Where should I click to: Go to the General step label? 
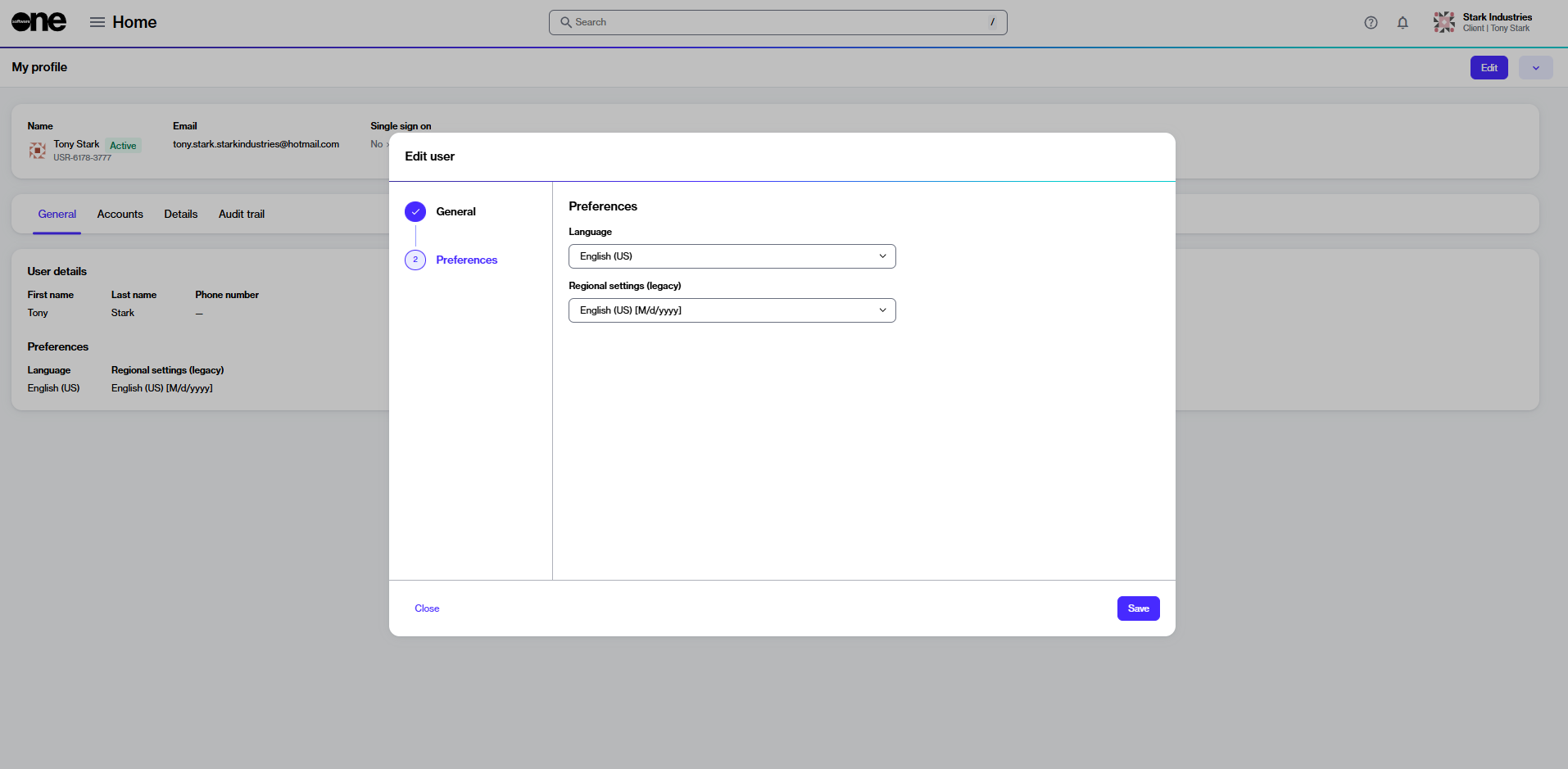455,212
